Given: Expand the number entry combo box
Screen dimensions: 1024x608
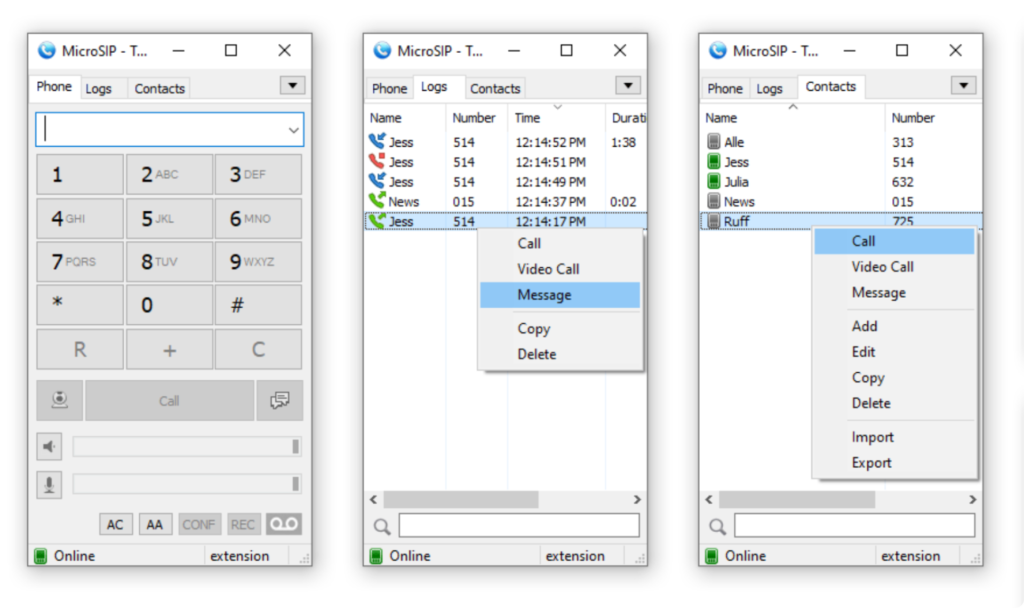Looking at the screenshot, I should [293, 130].
